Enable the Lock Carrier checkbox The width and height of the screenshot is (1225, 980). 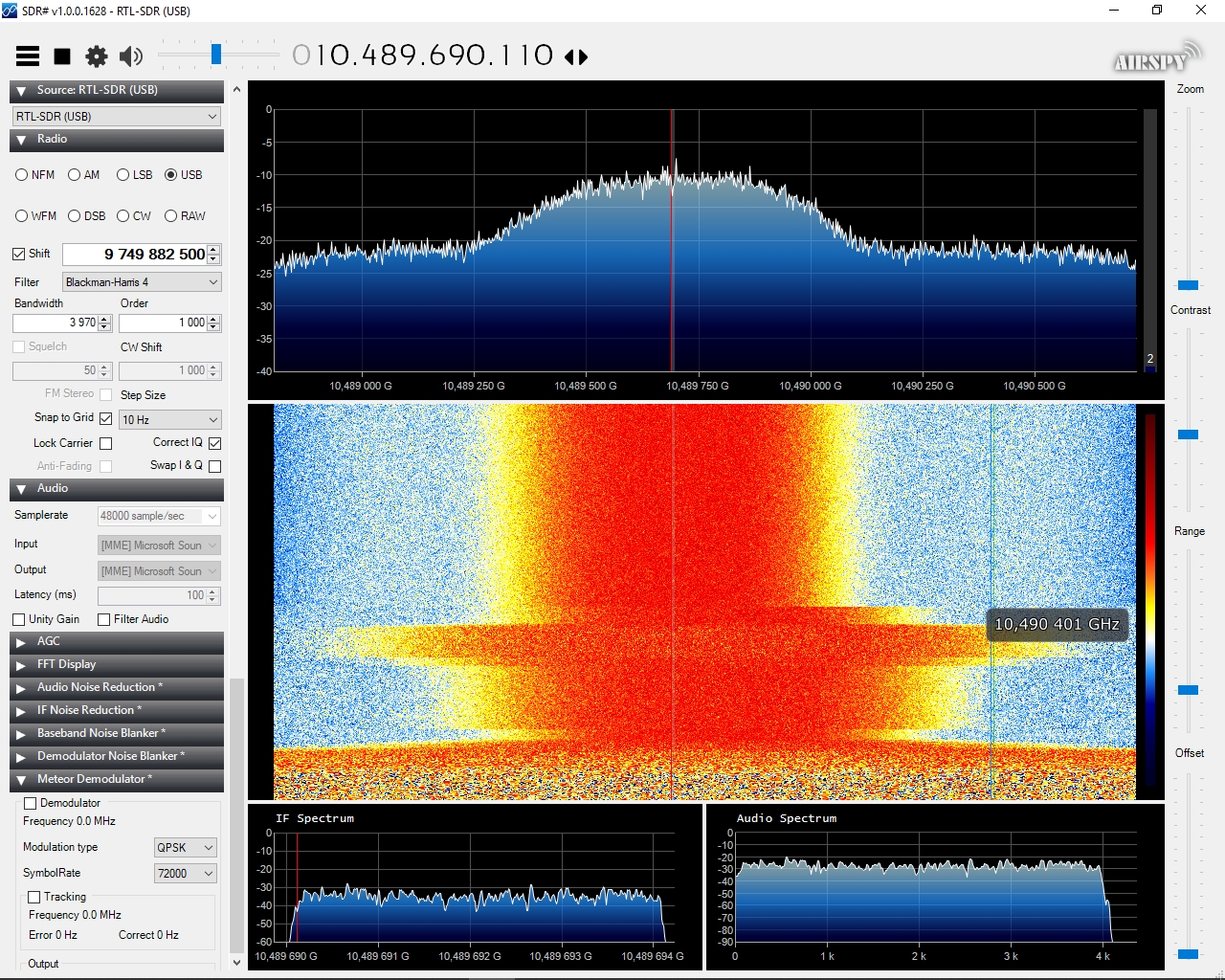106,444
